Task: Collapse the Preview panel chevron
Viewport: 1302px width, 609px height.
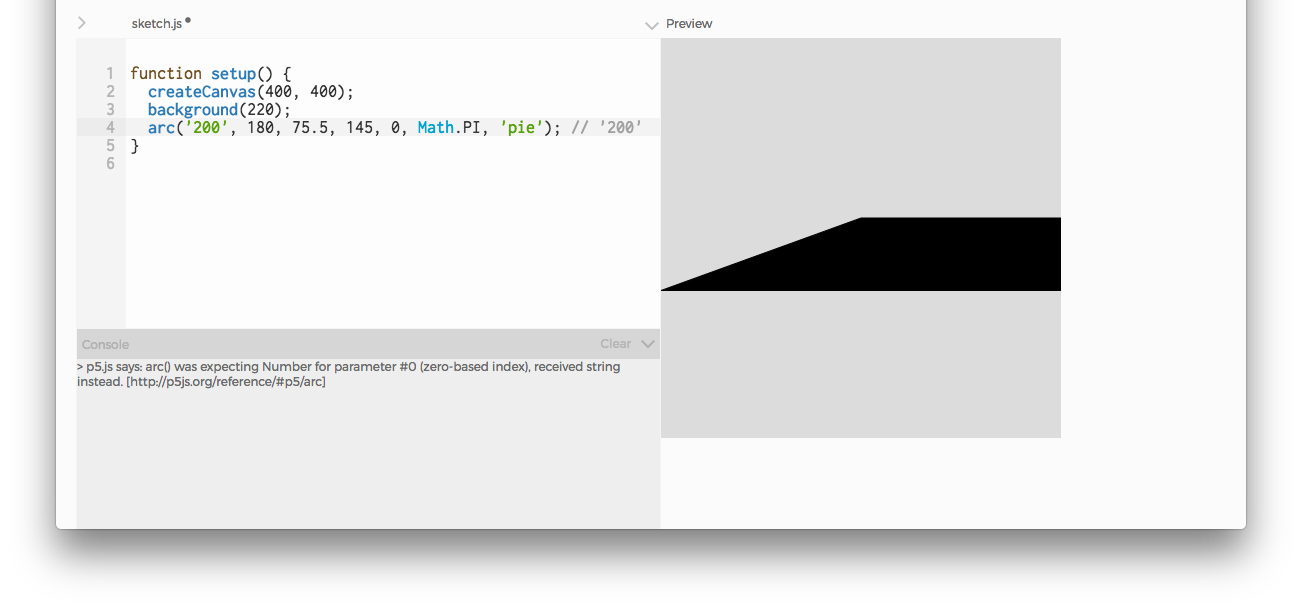Action: (x=652, y=24)
